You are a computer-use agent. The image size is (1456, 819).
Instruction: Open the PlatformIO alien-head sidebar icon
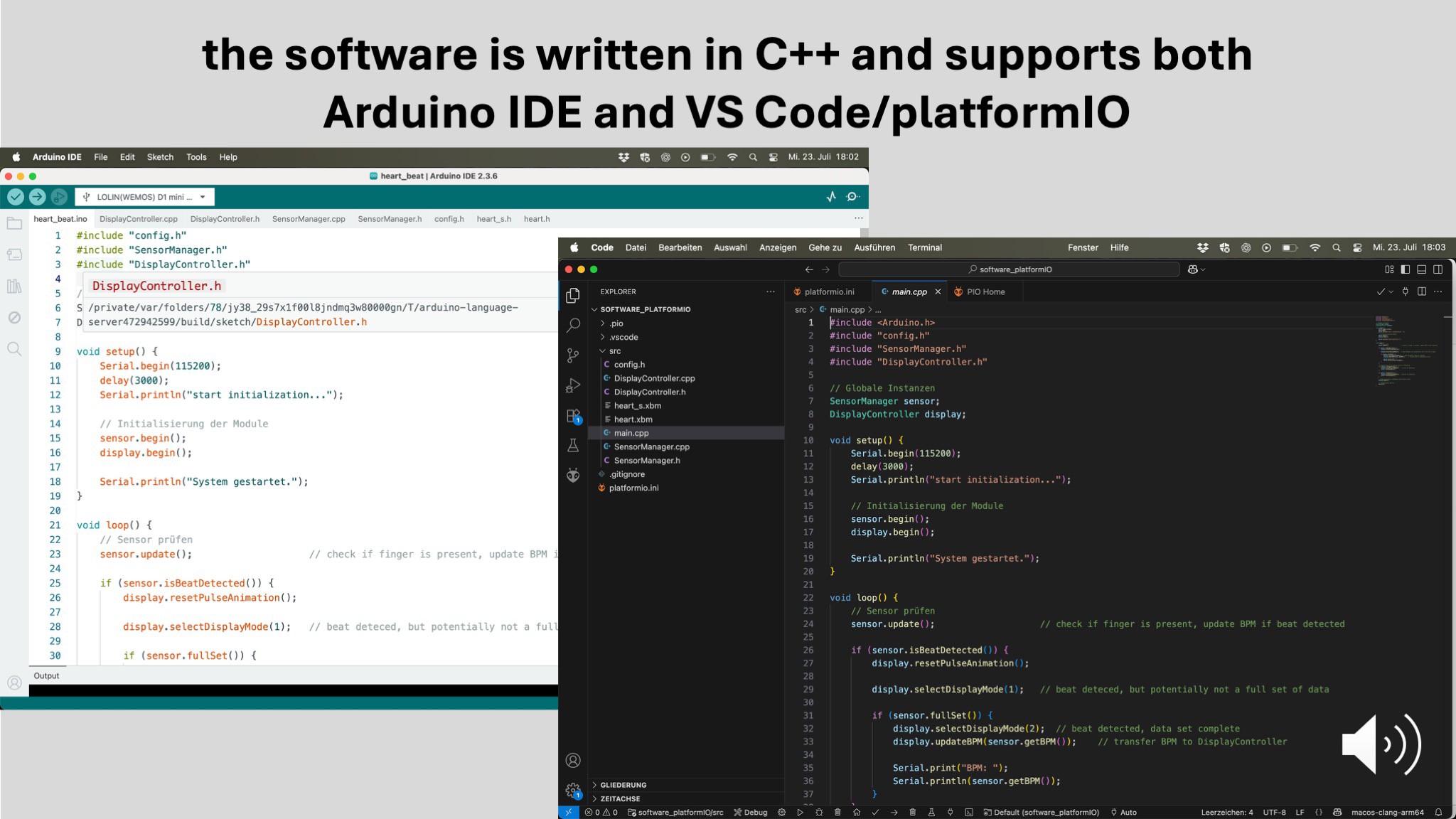pyautogui.click(x=573, y=476)
